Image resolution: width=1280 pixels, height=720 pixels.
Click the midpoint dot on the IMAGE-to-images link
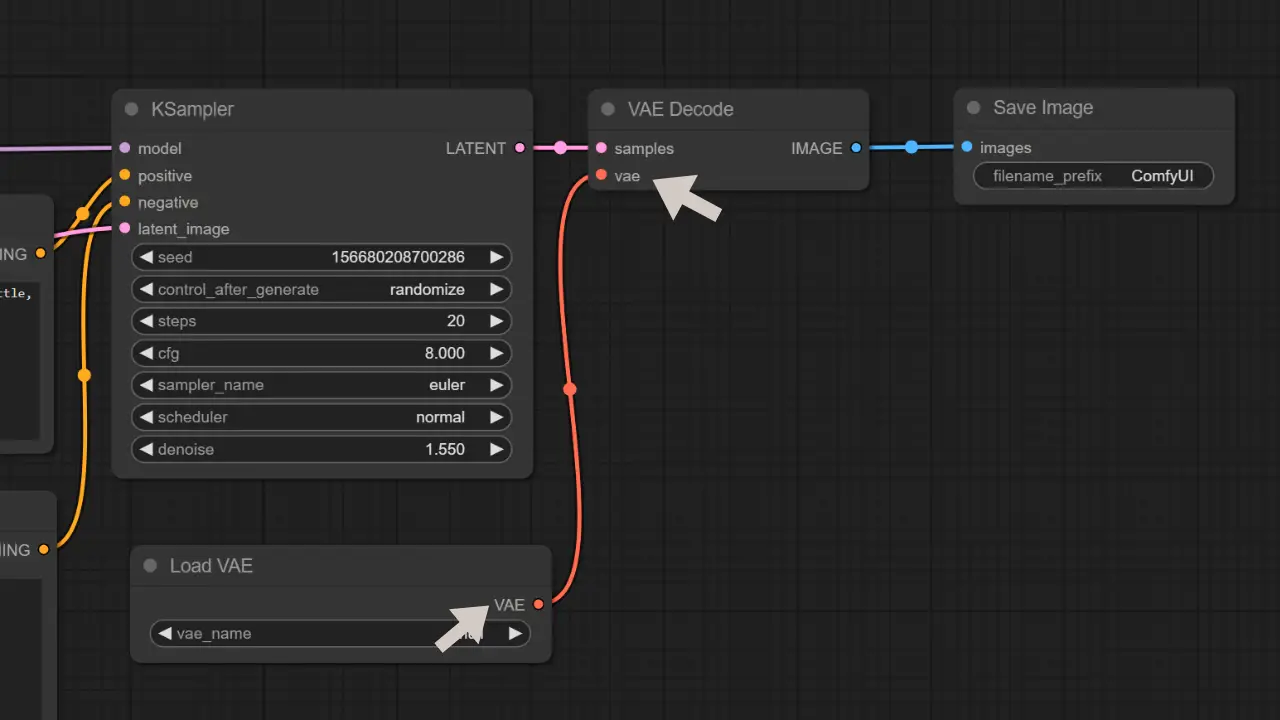point(911,147)
